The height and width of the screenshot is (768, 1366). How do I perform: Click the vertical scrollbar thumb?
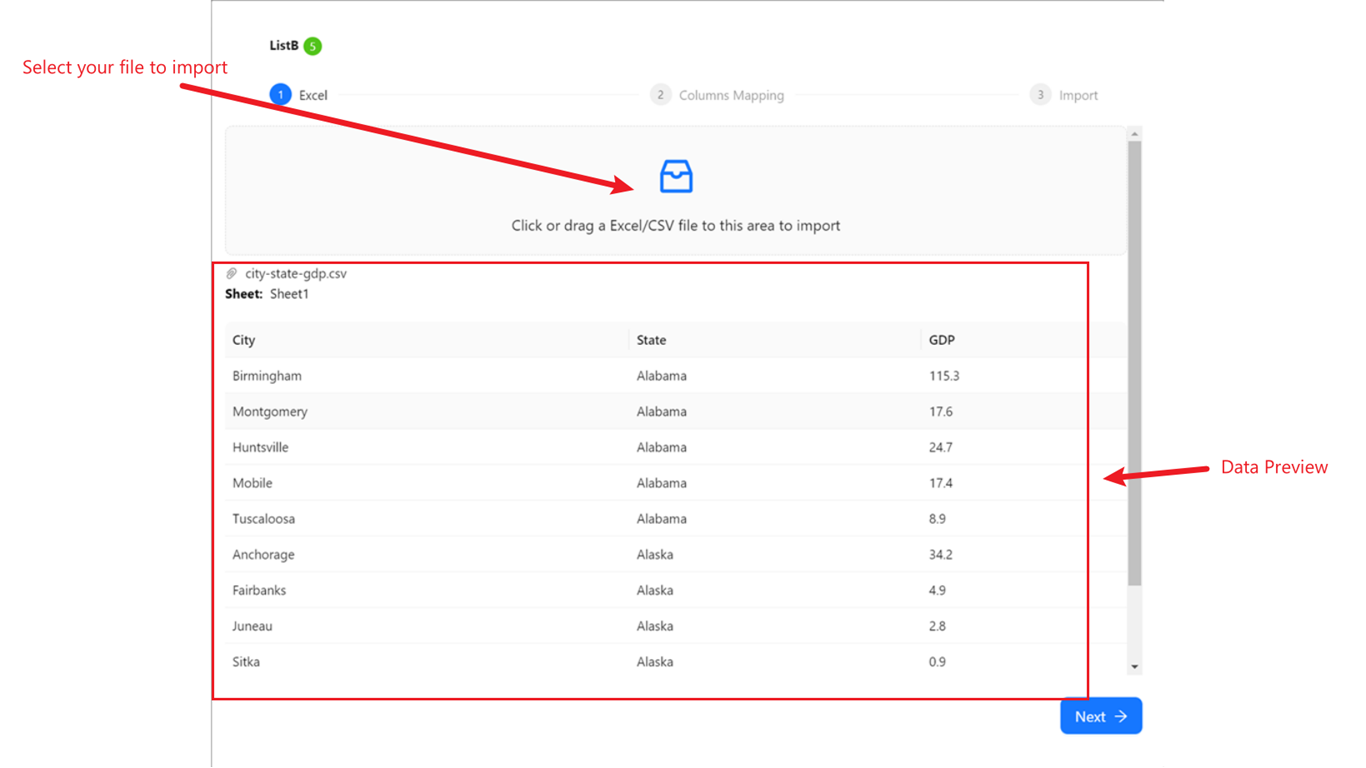click(x=1134, y=360)
